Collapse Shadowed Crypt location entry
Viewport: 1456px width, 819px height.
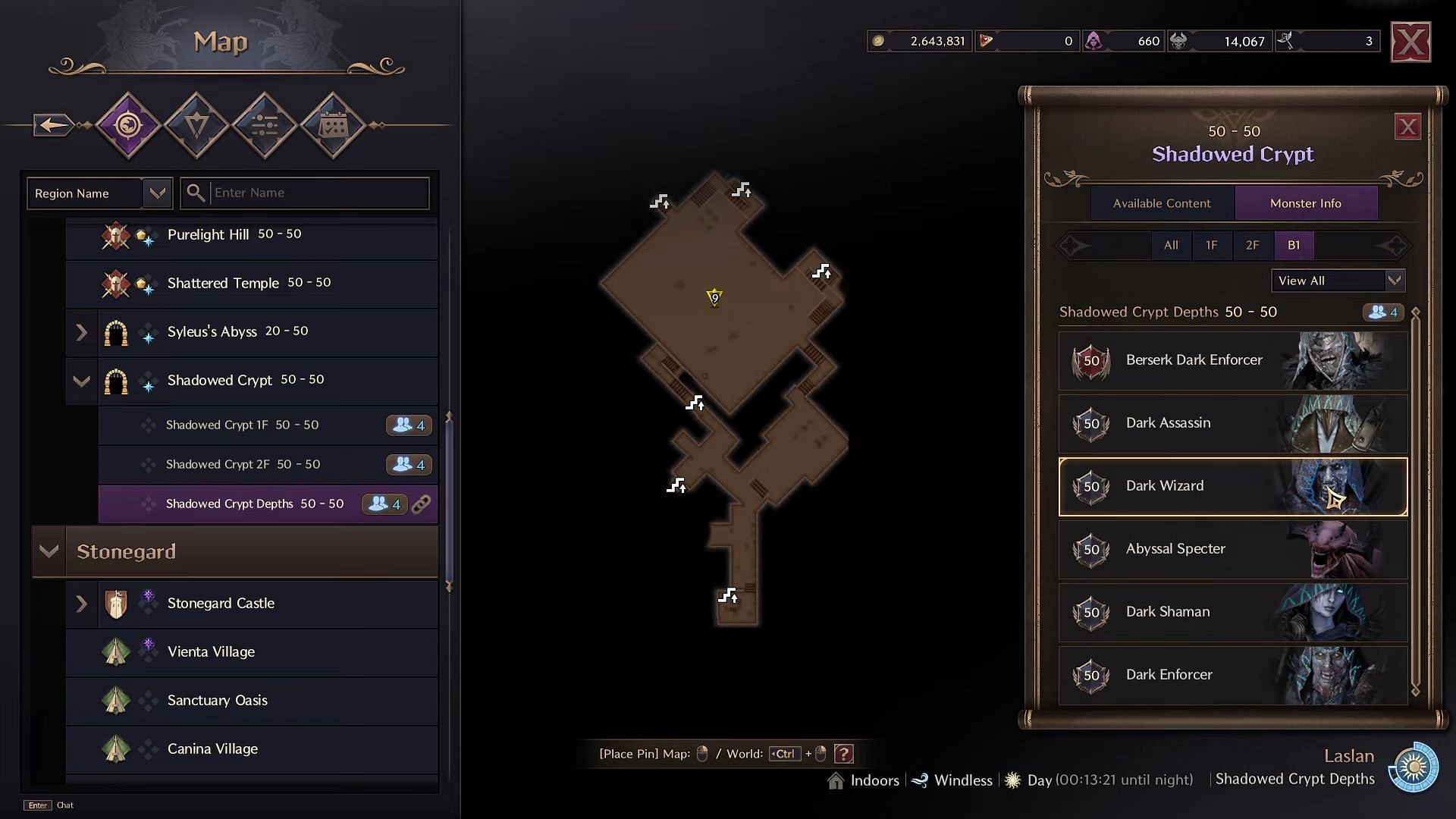81,380
